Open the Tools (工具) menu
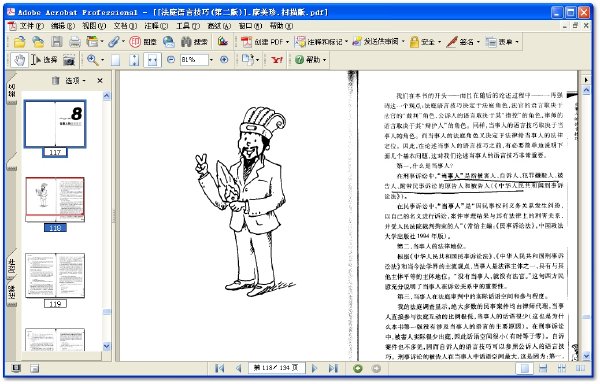This screenshot has height=384, width=600. (188, 26)
